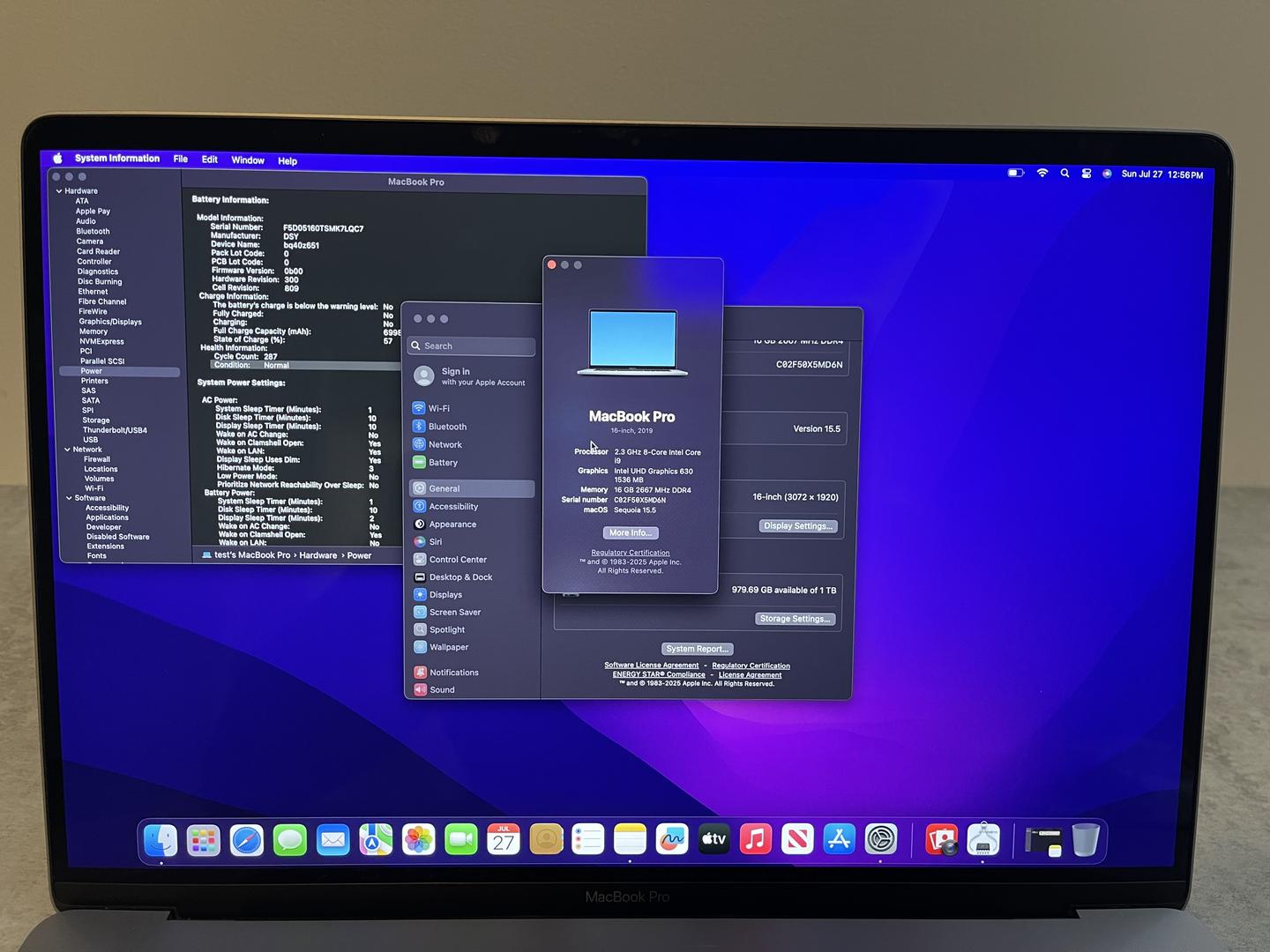
Task: Open Appearance in the Settings sidebar
Action: point(472,524)
